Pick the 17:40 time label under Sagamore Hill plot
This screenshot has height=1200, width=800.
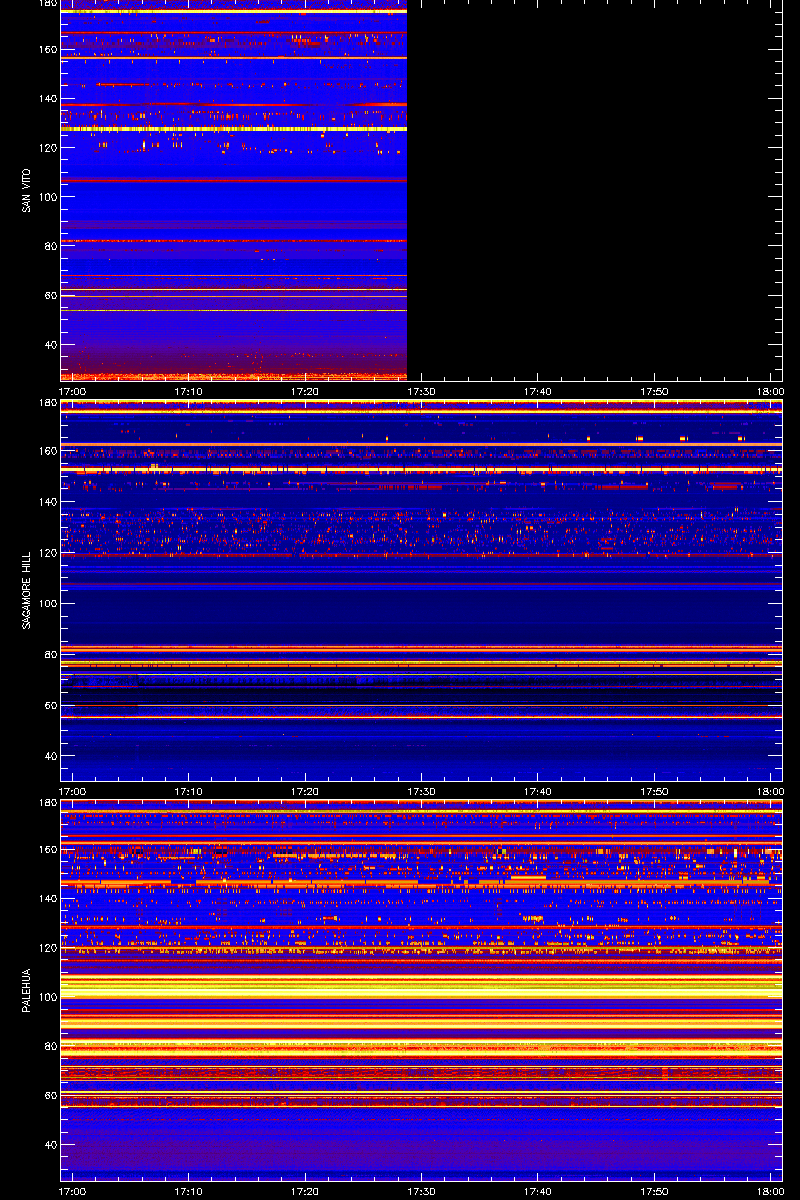pyautogui.click(x=538, y=791)
